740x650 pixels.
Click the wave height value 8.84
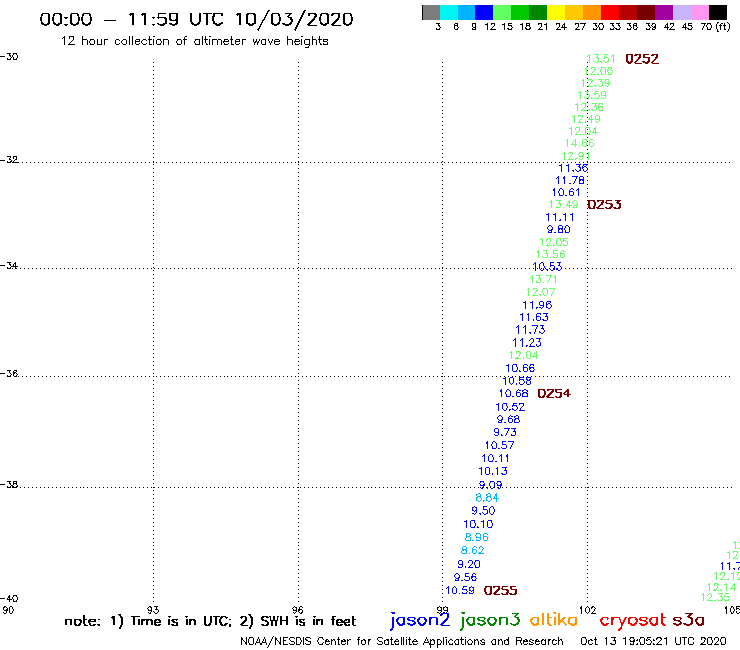pyautogui.click(x=487, y=498)
